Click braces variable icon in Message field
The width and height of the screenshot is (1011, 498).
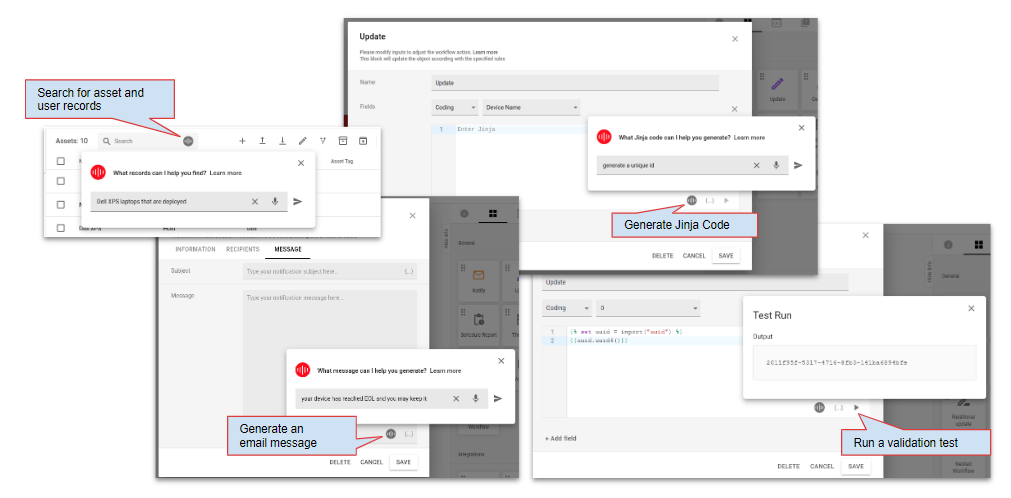point(409,433)
